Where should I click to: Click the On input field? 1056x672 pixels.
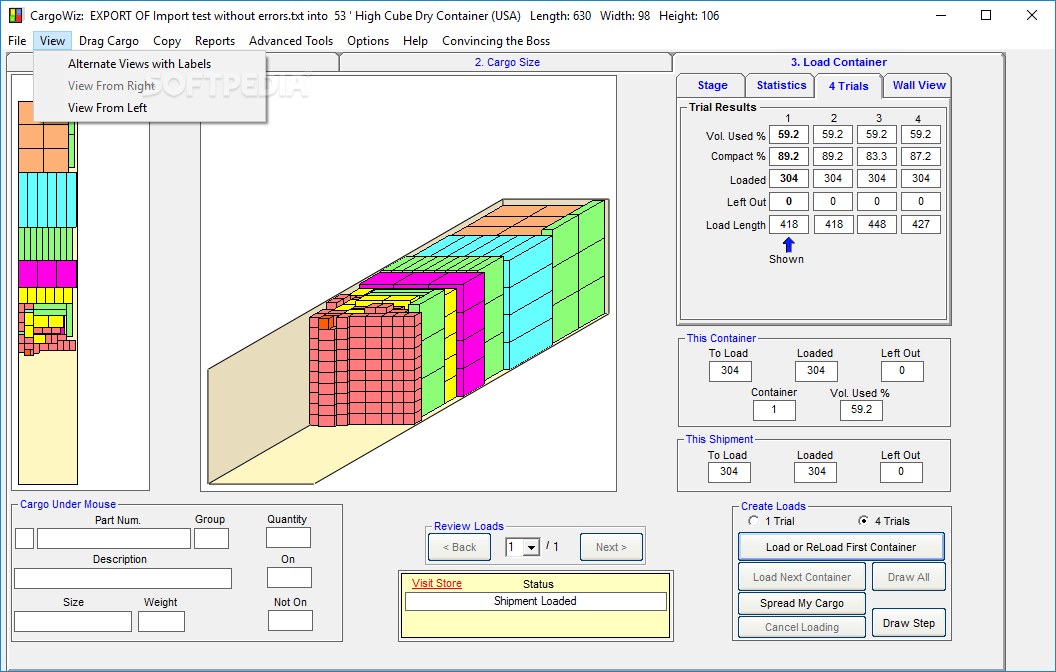click(289, 578)
